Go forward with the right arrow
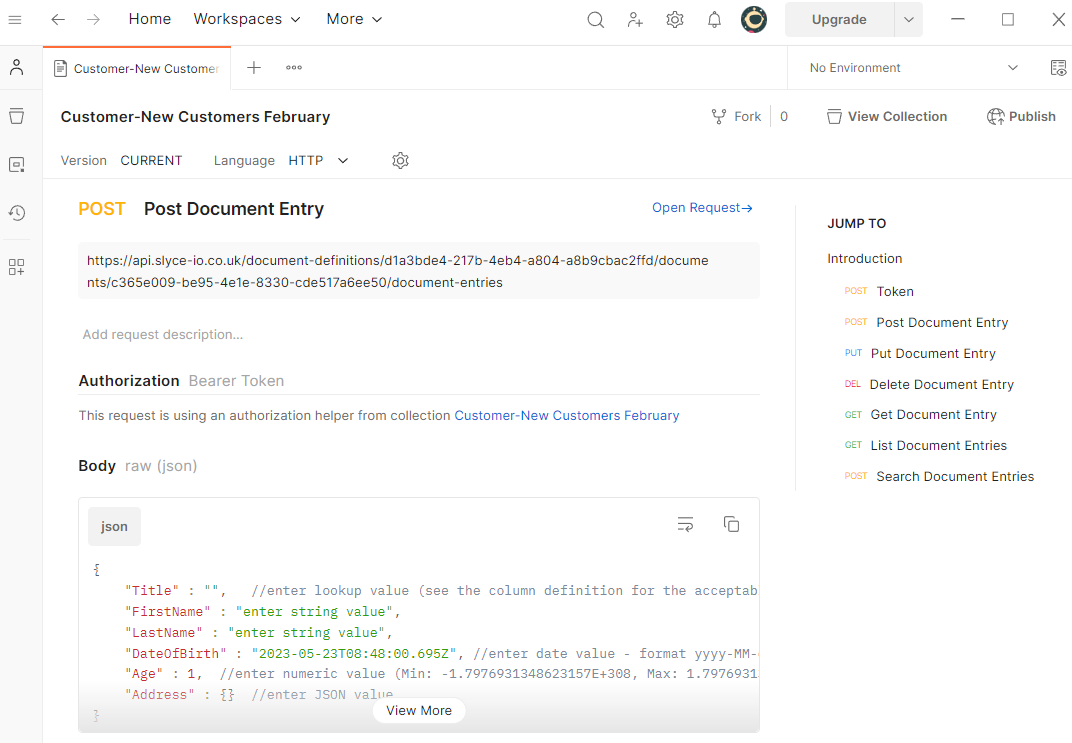Viewport: 1072px width, 743px height. (94, 20)
